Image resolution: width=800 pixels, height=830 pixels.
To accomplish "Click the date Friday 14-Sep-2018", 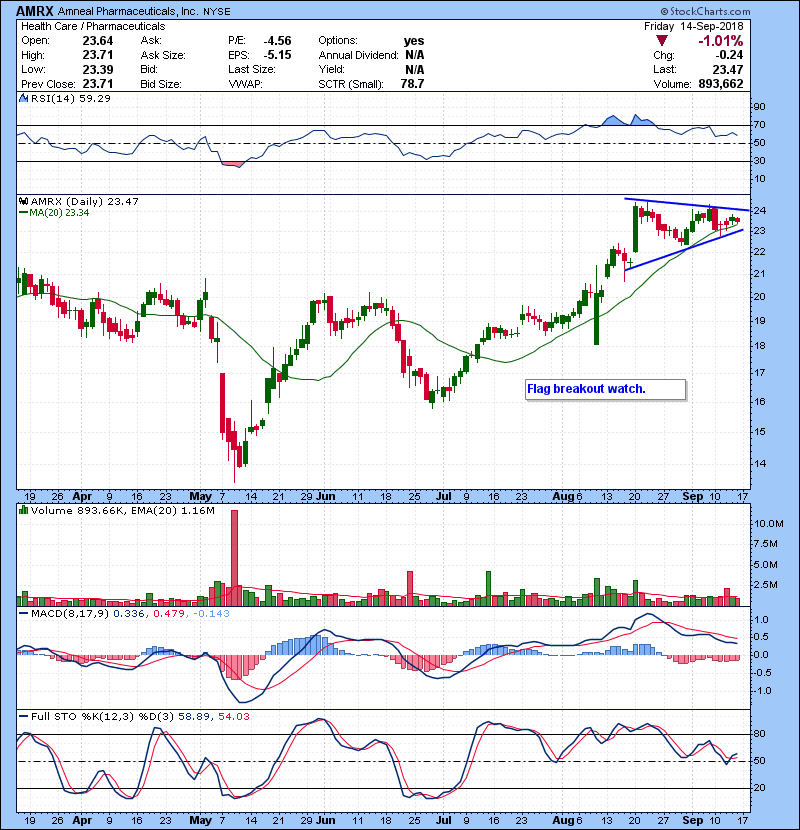I will [694, 26].
